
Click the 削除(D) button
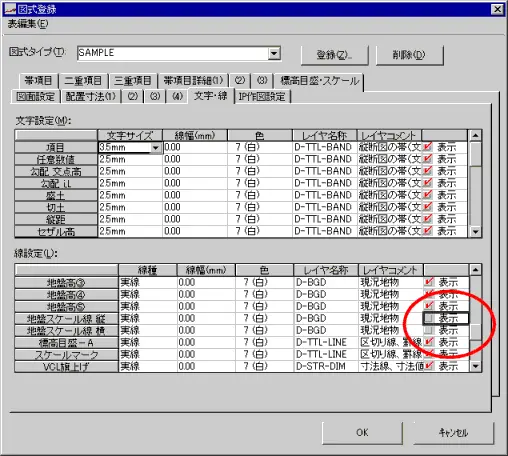pos(409,55)
